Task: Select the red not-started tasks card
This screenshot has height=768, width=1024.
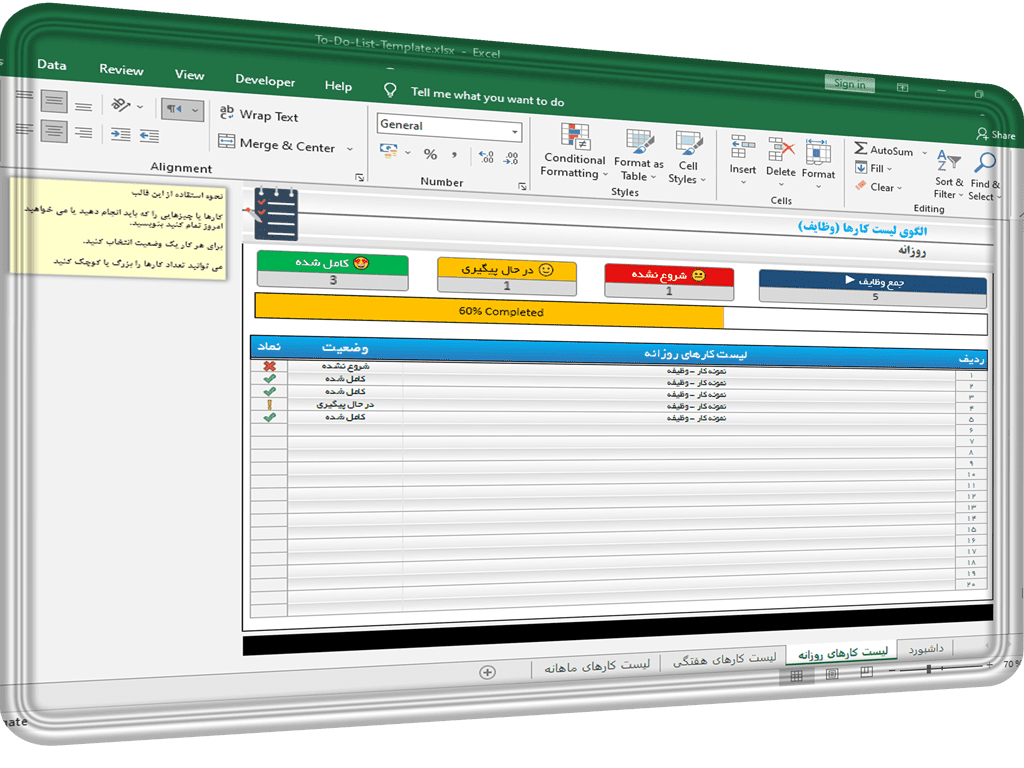Action: coord(669,282)
